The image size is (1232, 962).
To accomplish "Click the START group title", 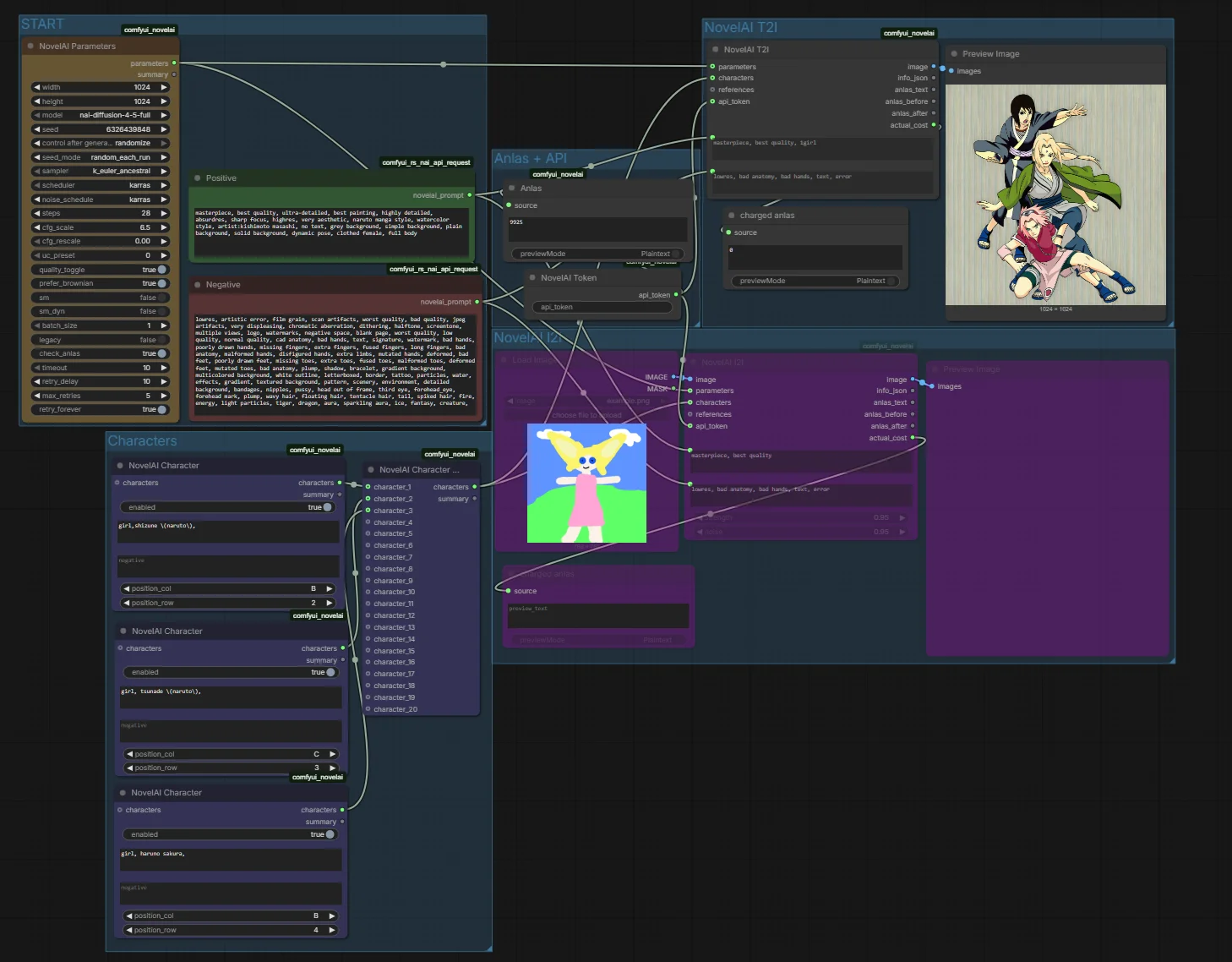I will tap(42, 24).
